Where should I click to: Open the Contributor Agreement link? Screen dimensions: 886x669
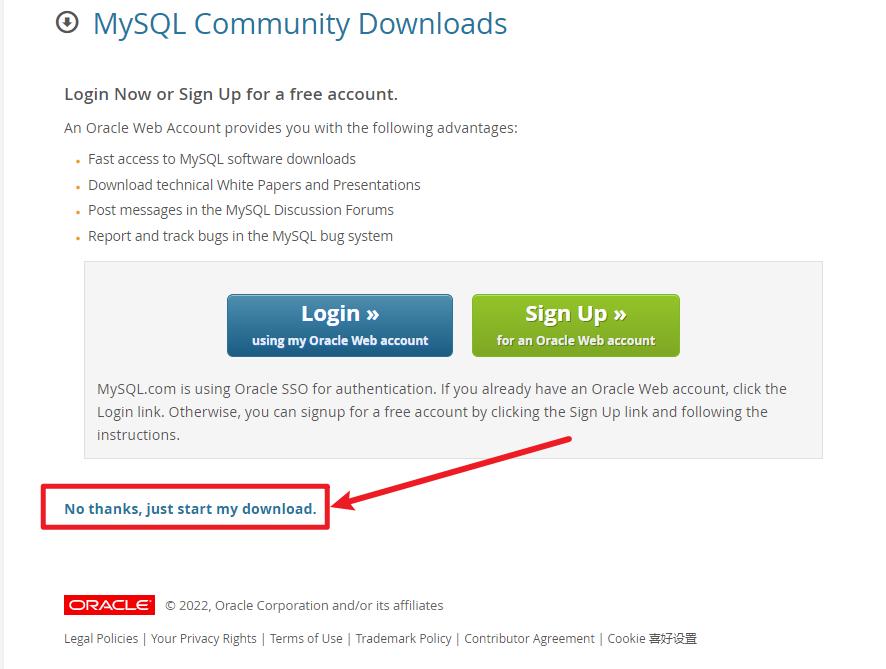(529, 638)
